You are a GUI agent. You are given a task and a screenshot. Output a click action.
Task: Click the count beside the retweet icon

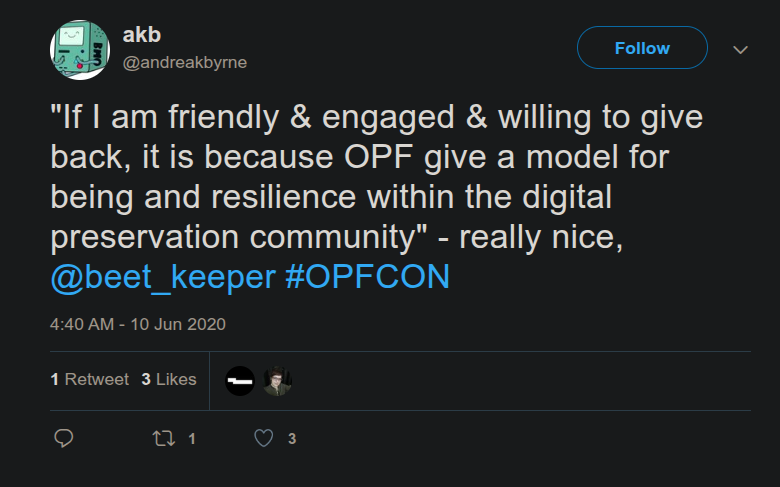pos(191,438)
